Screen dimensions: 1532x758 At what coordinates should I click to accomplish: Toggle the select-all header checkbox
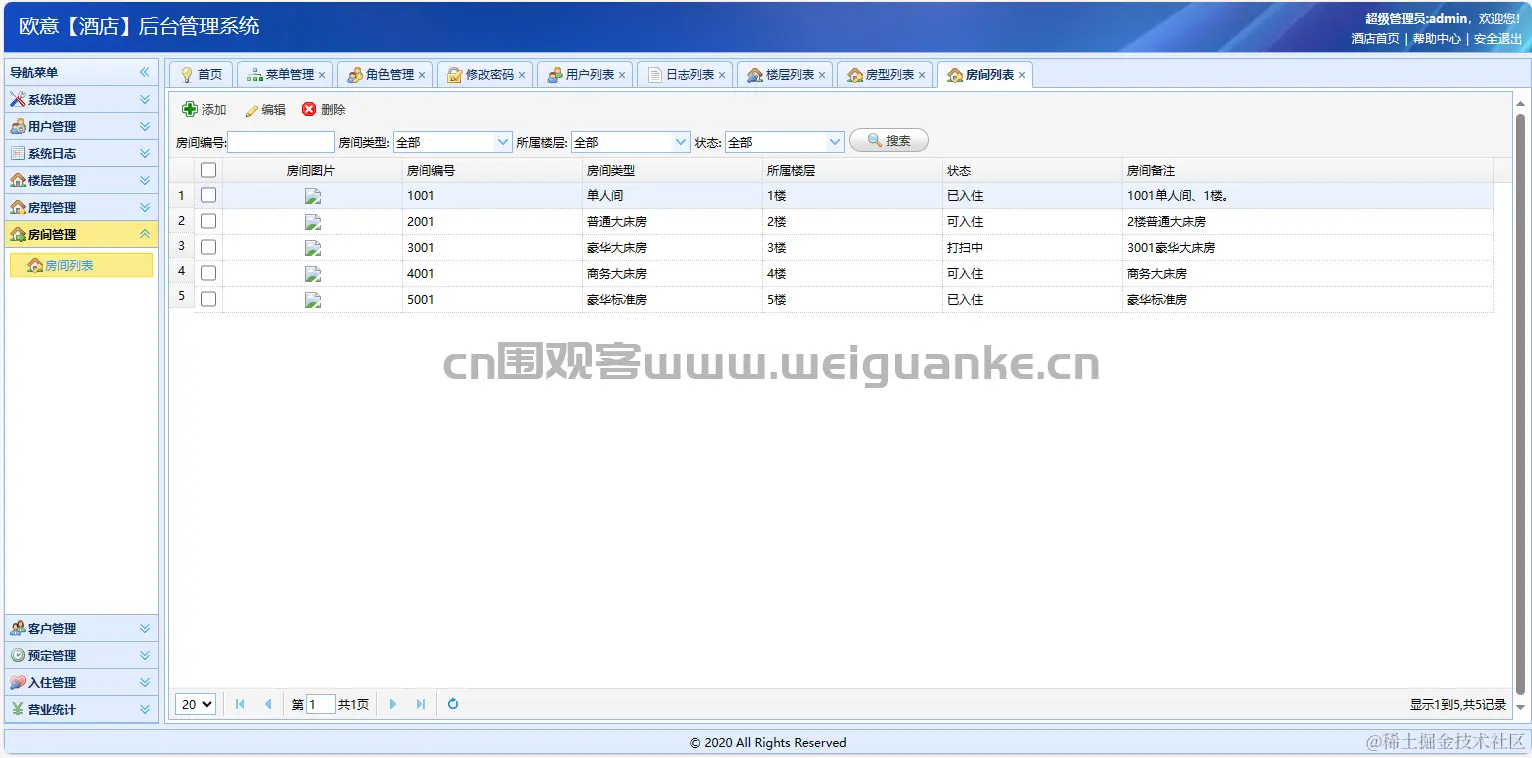(208, 170)
